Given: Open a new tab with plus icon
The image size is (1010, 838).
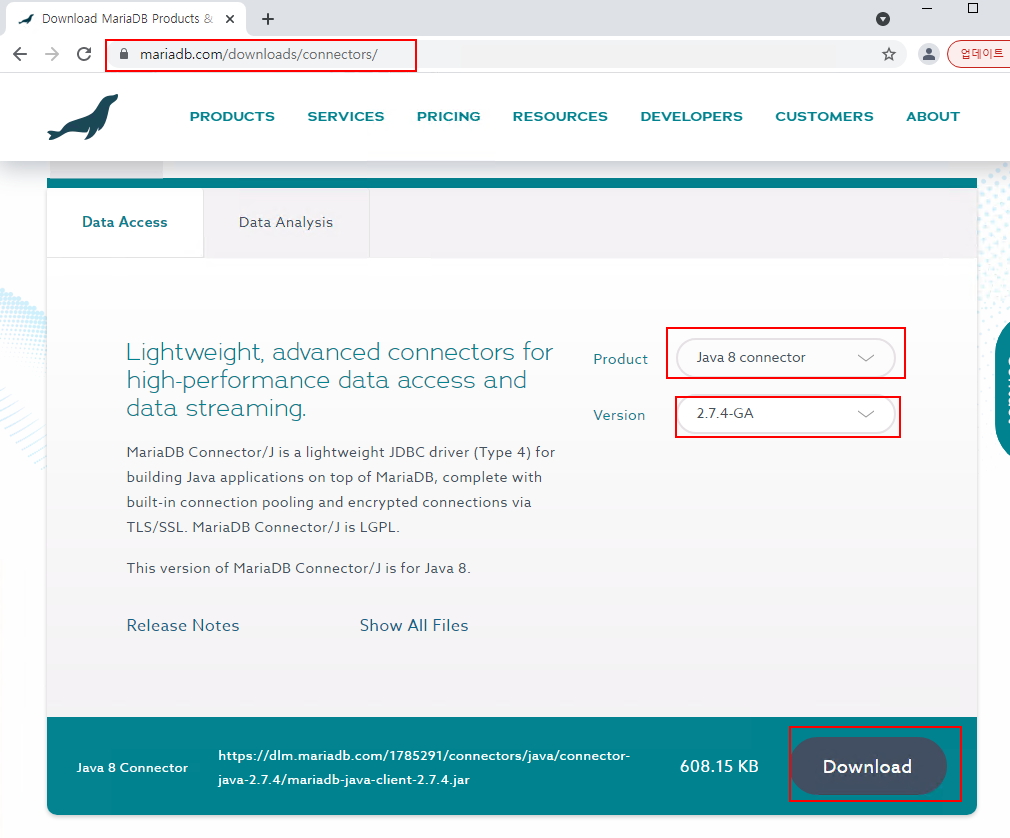Looking at the screenshot, I should [x=268, y=19].
